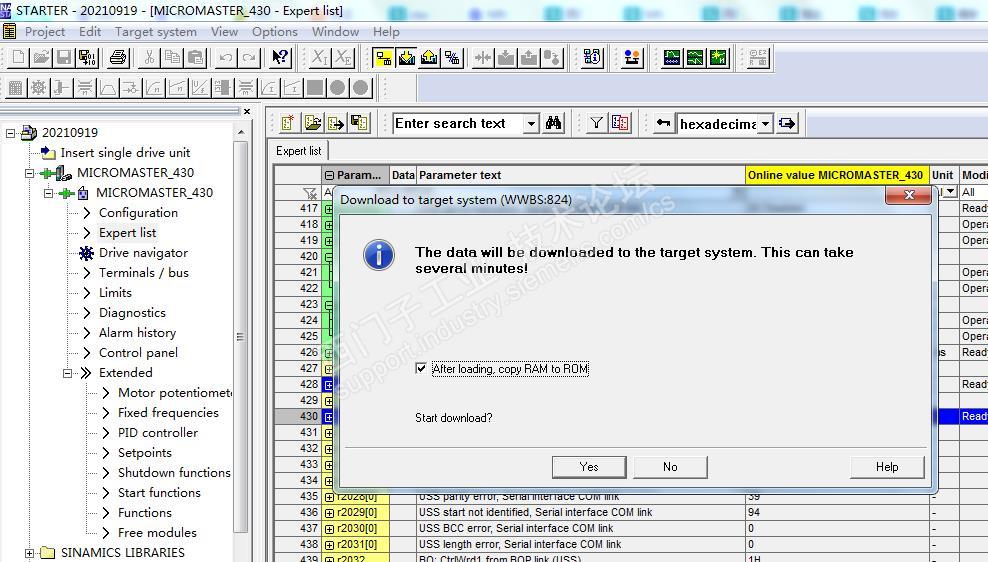Expand parameter row 436 r2029[0]
Screen dimensions: 988x562
[329, 513]
